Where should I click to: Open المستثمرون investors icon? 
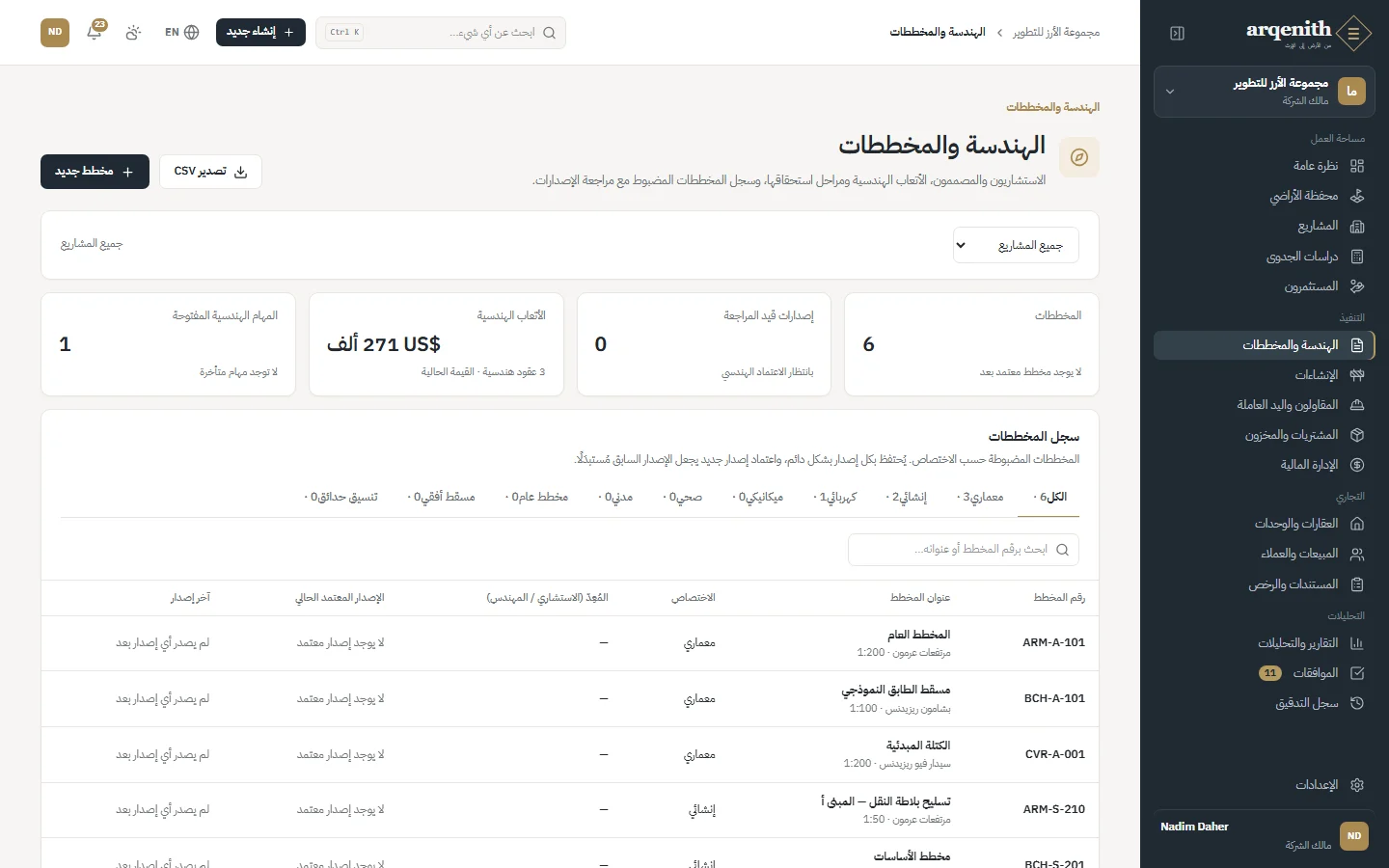pyautogui.click(x=1357, y=286)
